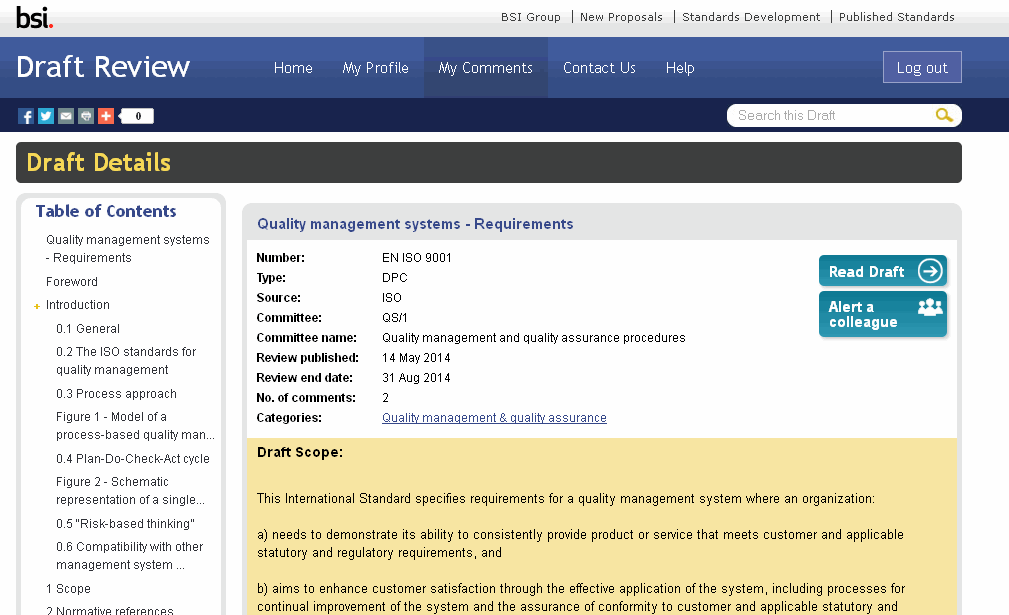
Task: Click the search magnifier icon
Action: (x=944, y=115)
